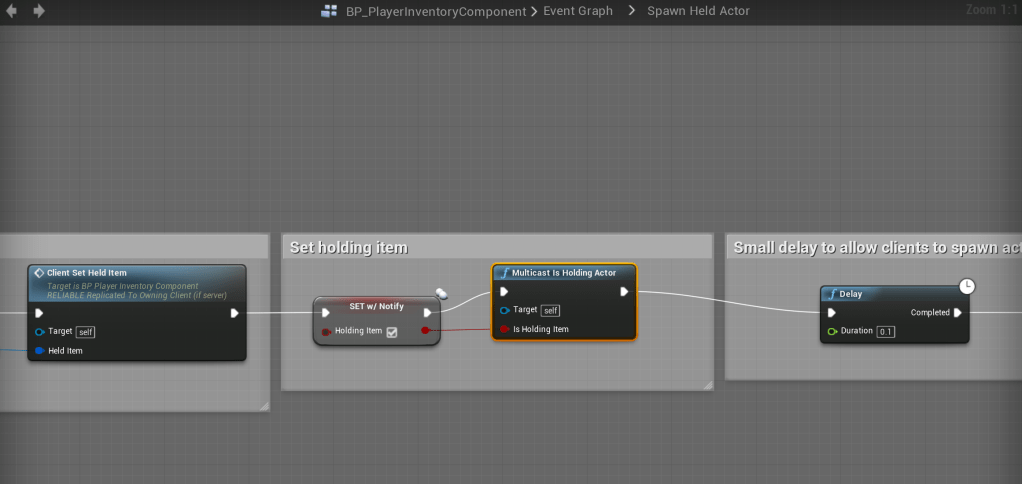This screenshot has height=484, width=1022.
Task: Go back with the left navigation arrow
Action: (x=11, y=11)
